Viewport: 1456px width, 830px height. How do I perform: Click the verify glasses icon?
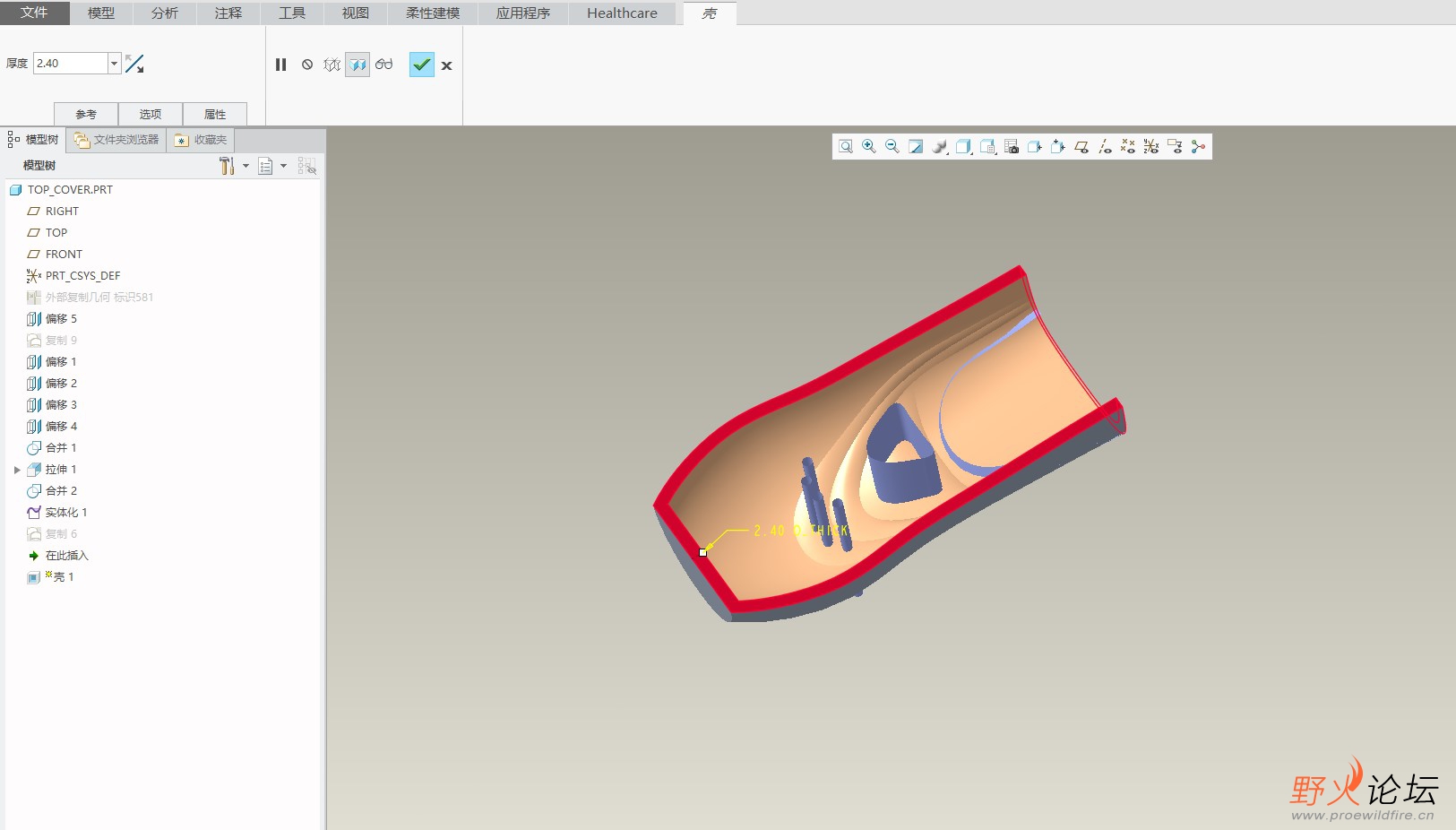tap(384, 65)
